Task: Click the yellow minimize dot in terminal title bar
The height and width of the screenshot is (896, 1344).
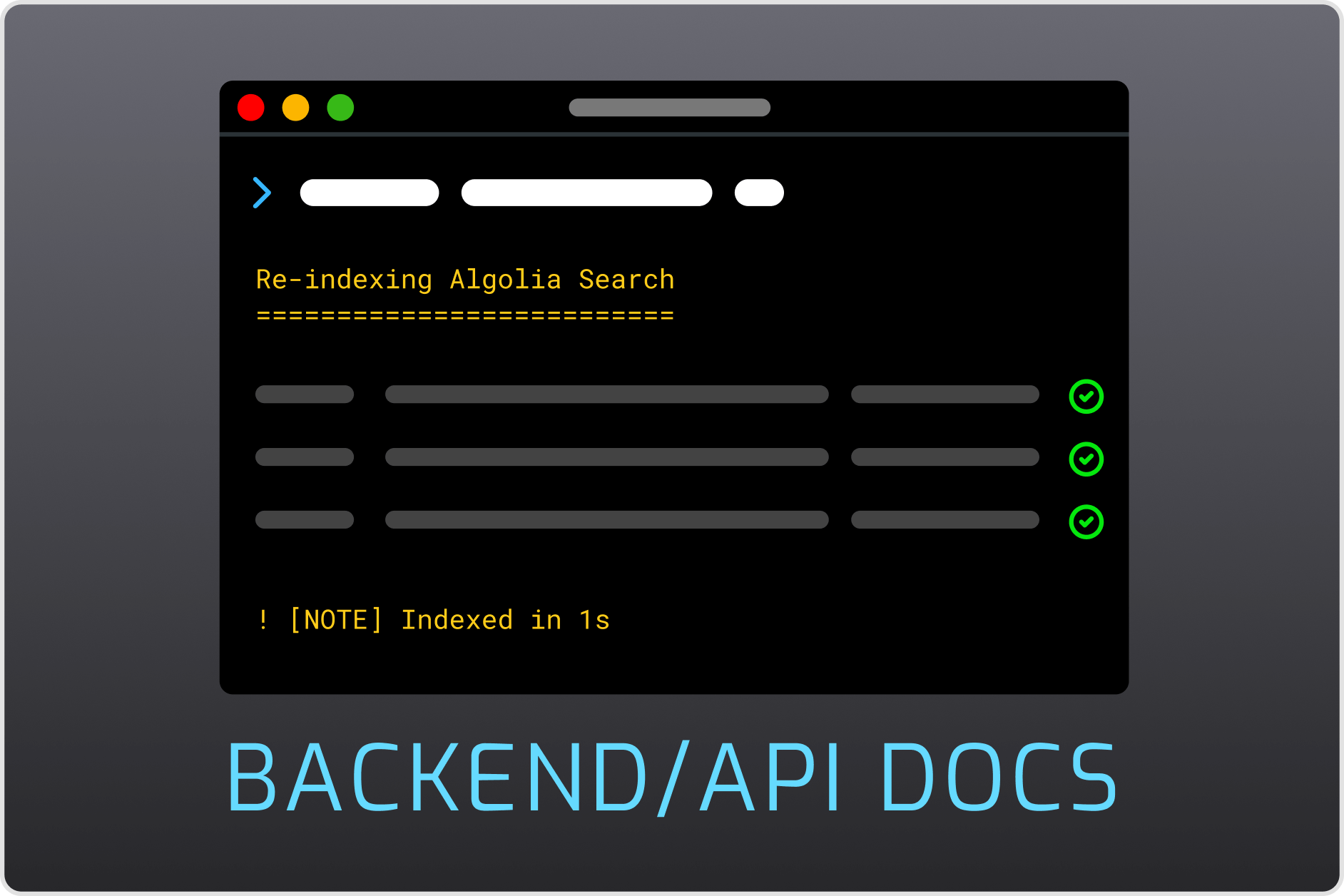Action: click(x=295, y=108)
